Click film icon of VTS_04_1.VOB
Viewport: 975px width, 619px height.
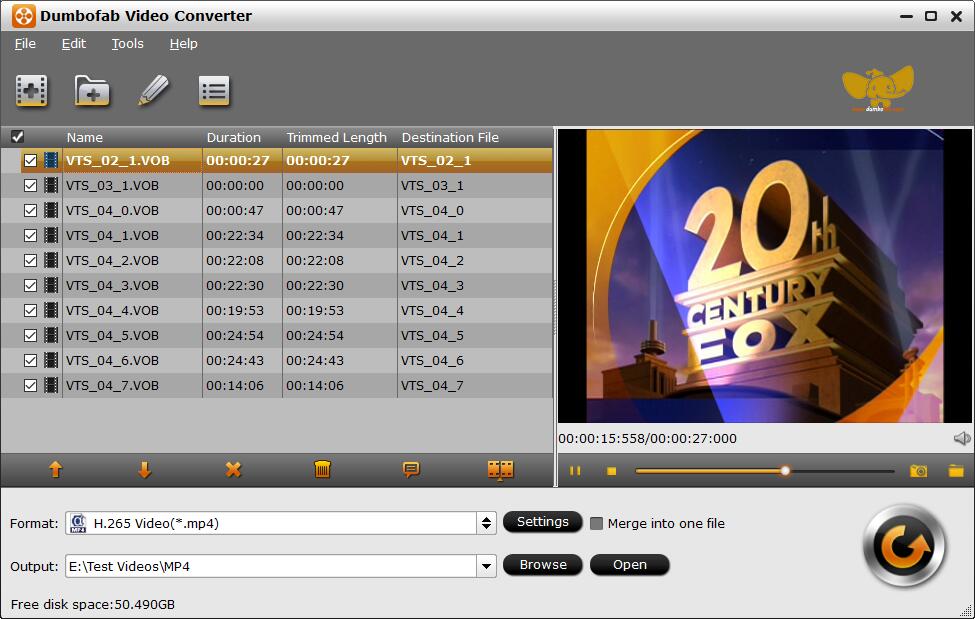pos(51,235)
